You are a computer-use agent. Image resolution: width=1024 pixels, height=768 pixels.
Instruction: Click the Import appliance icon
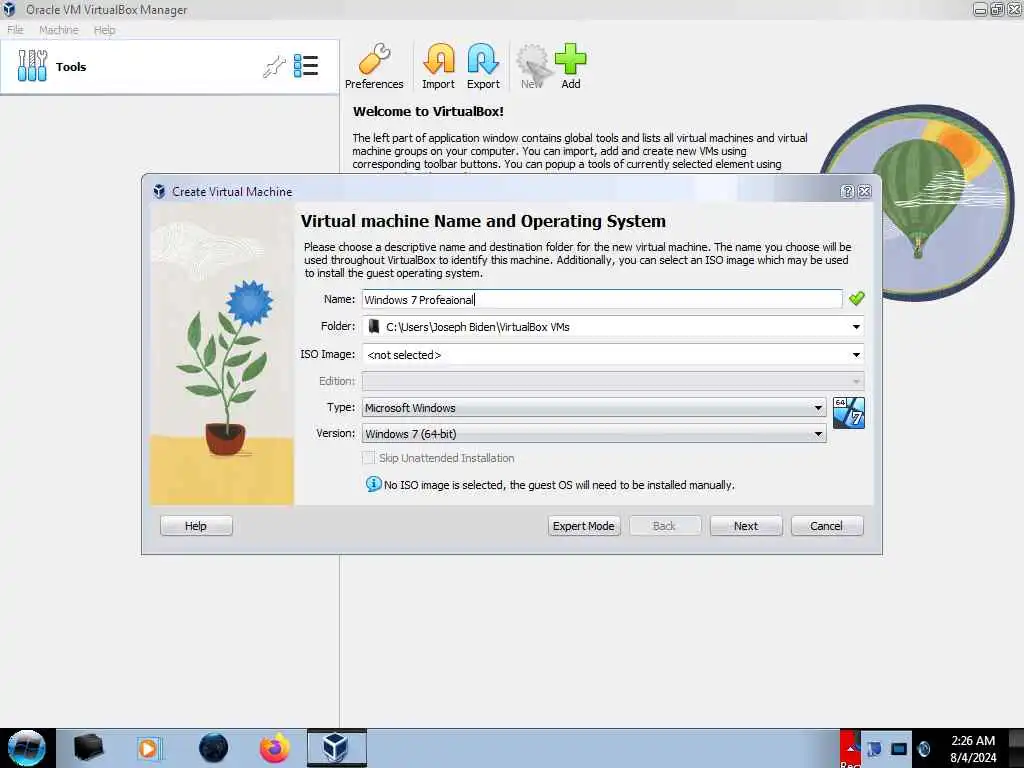point(438,66)
